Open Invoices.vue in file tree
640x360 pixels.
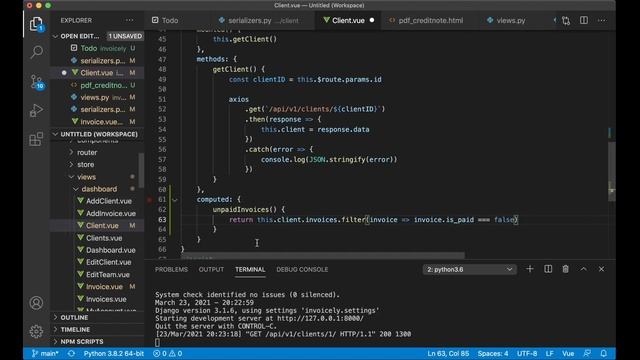(x=106, y=299)
